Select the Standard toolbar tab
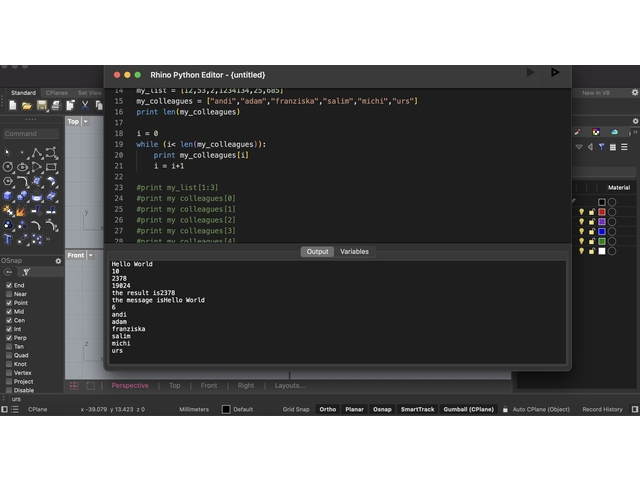 [23, 93]
